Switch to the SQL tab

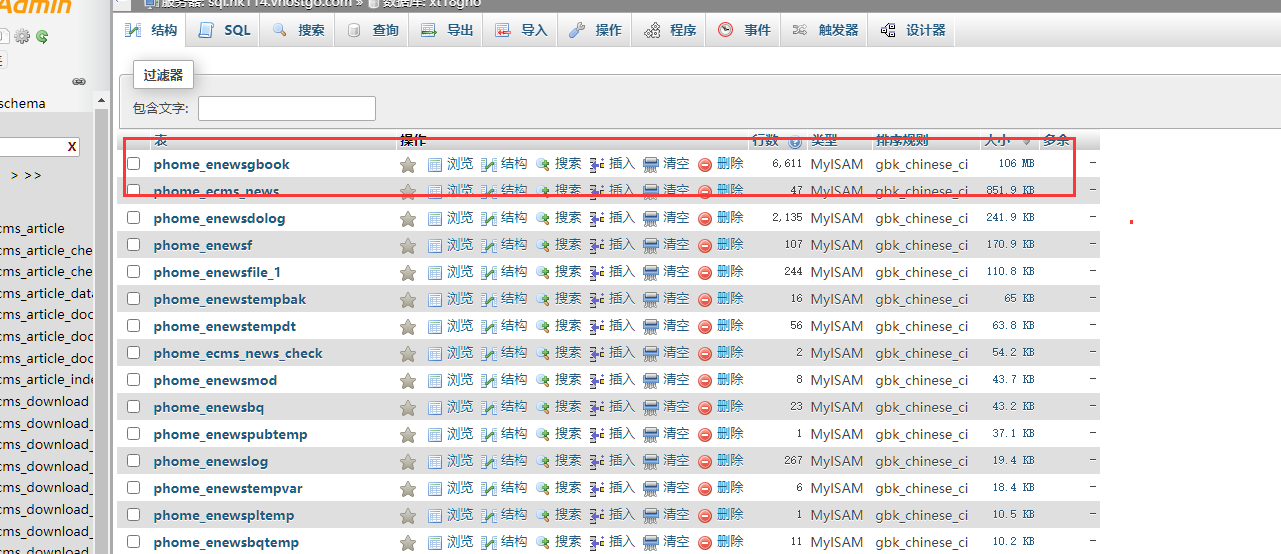click(225, 30)
